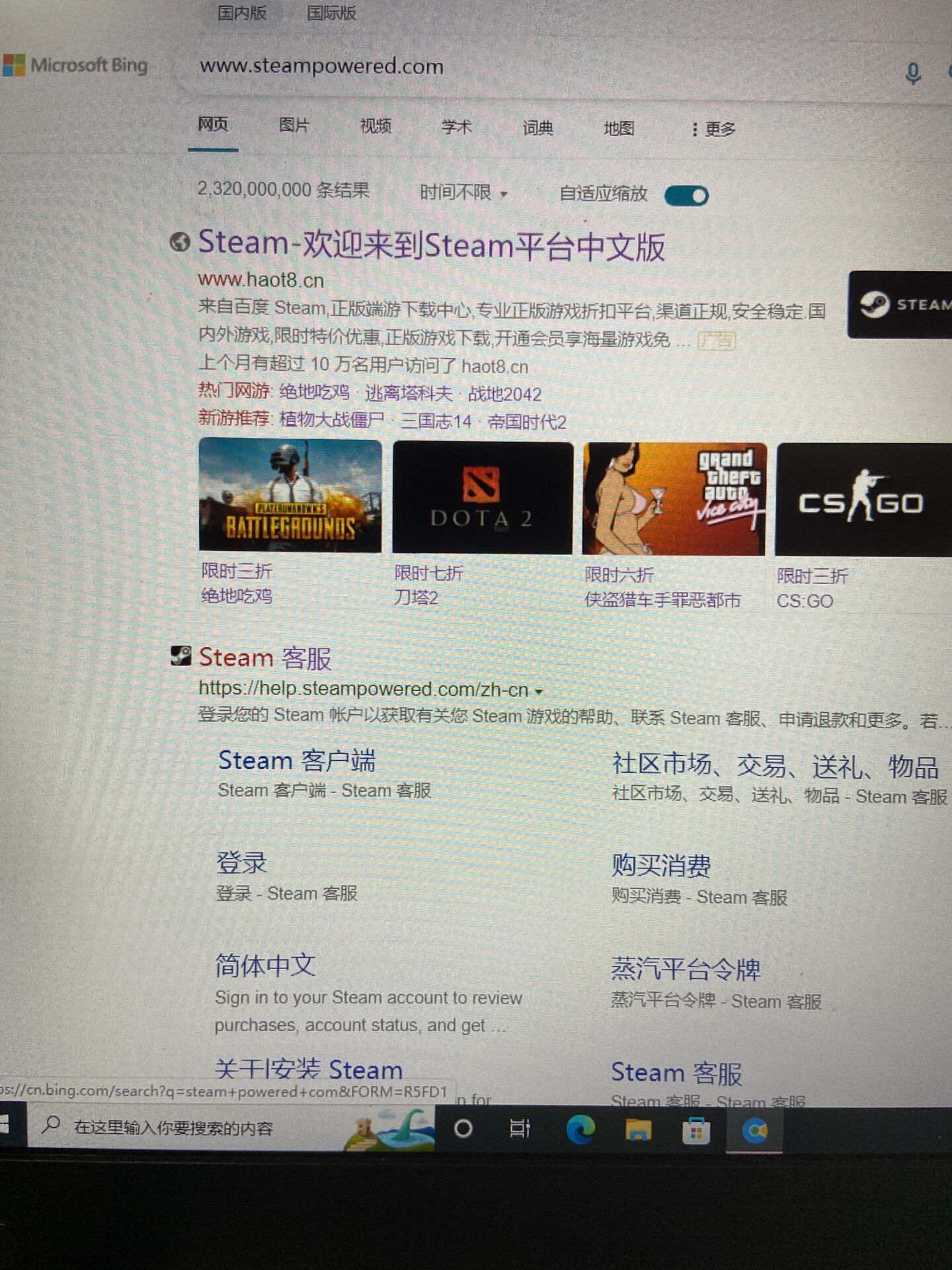Image resolution: width=952 pixels, height=1270 pixels.
Task: Open the 植物大战僵尸 link
Action: coord(332,419)
